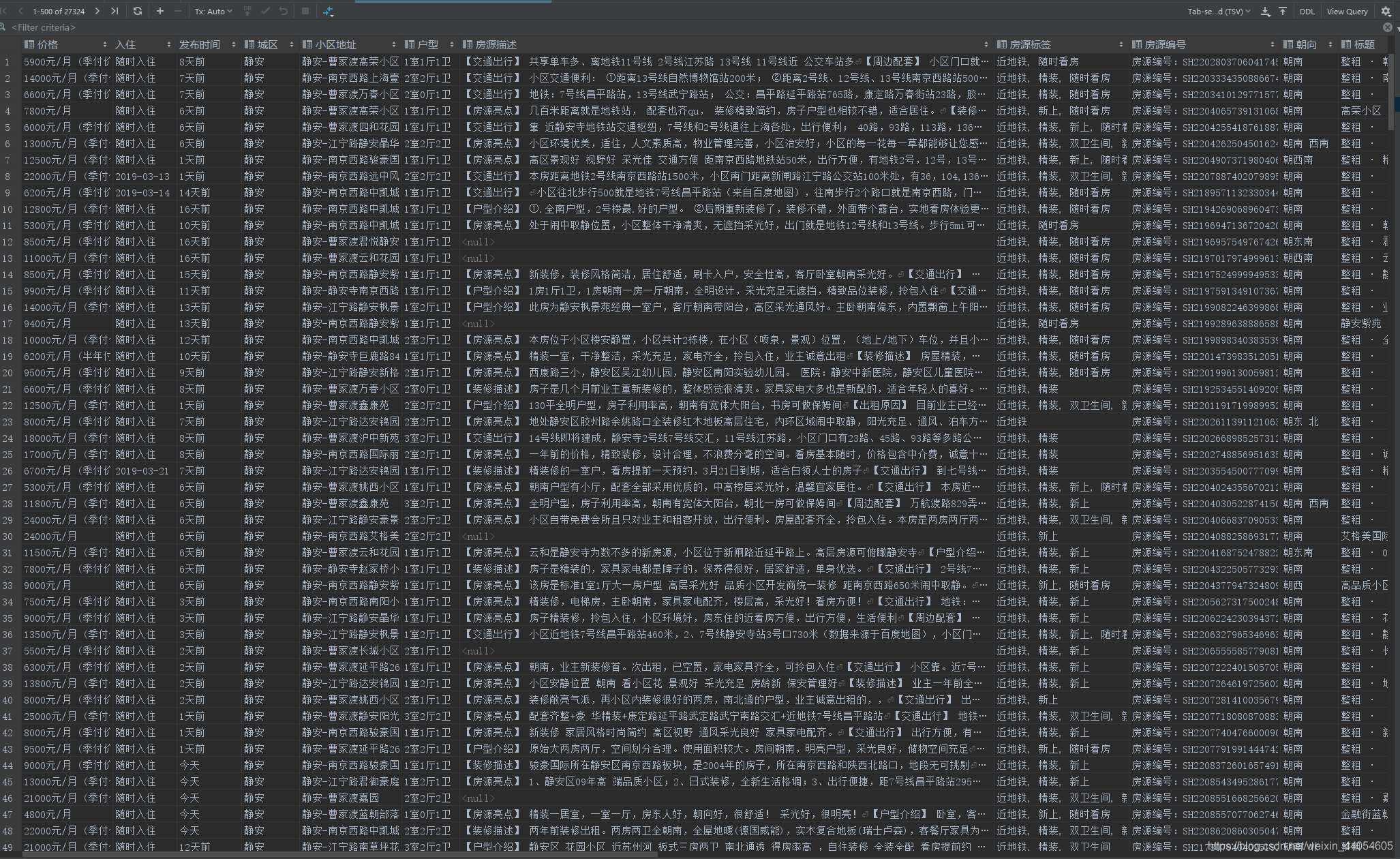Click the rollback arrow icon
This screenshot has width=1400, height=859.
[283, 11]
